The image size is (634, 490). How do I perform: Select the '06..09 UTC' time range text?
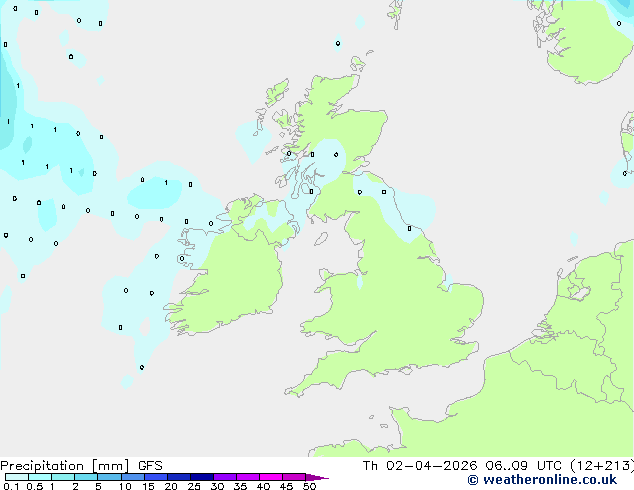click(523, 466)
